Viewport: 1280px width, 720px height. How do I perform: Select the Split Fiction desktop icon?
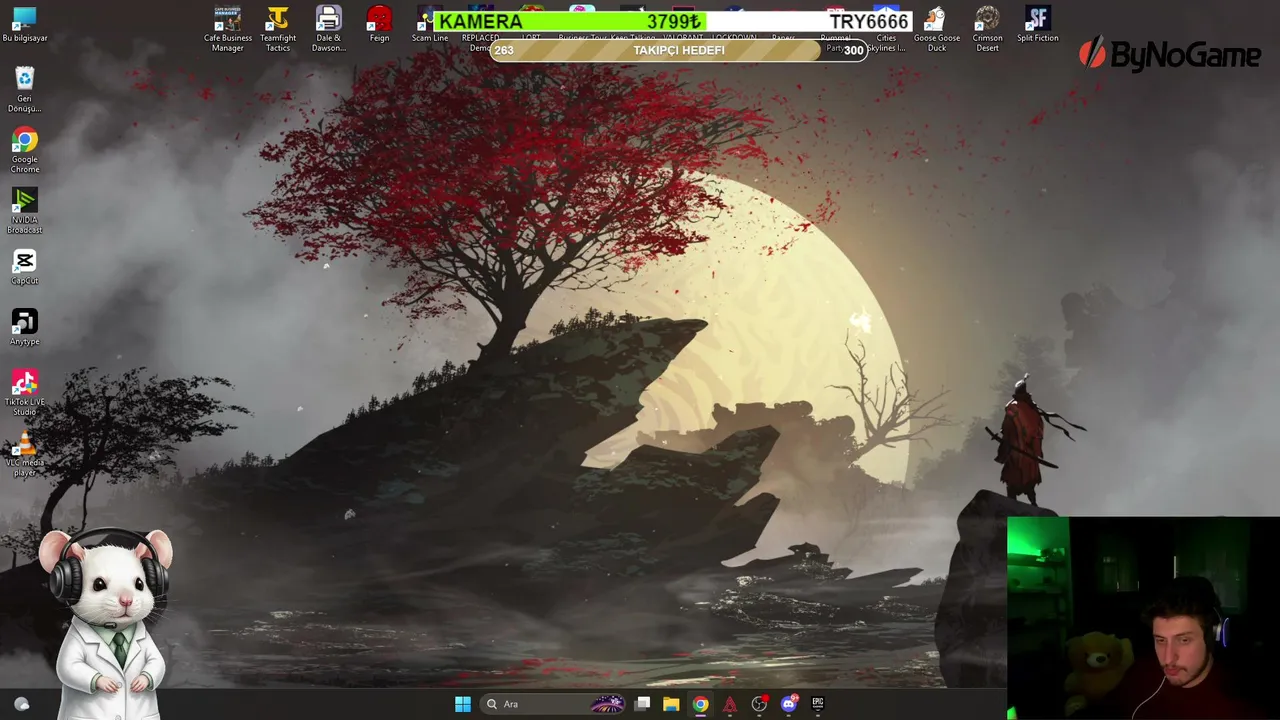(x=1038, y=25)
